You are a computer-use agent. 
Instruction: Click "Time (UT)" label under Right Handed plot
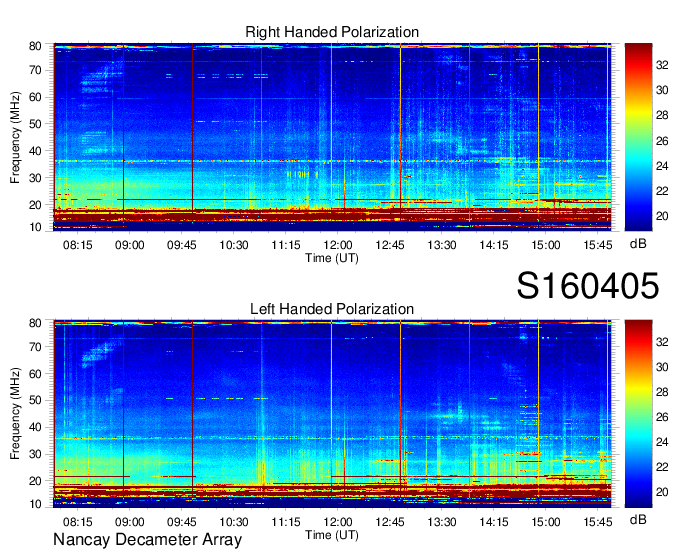coord(332,258)
